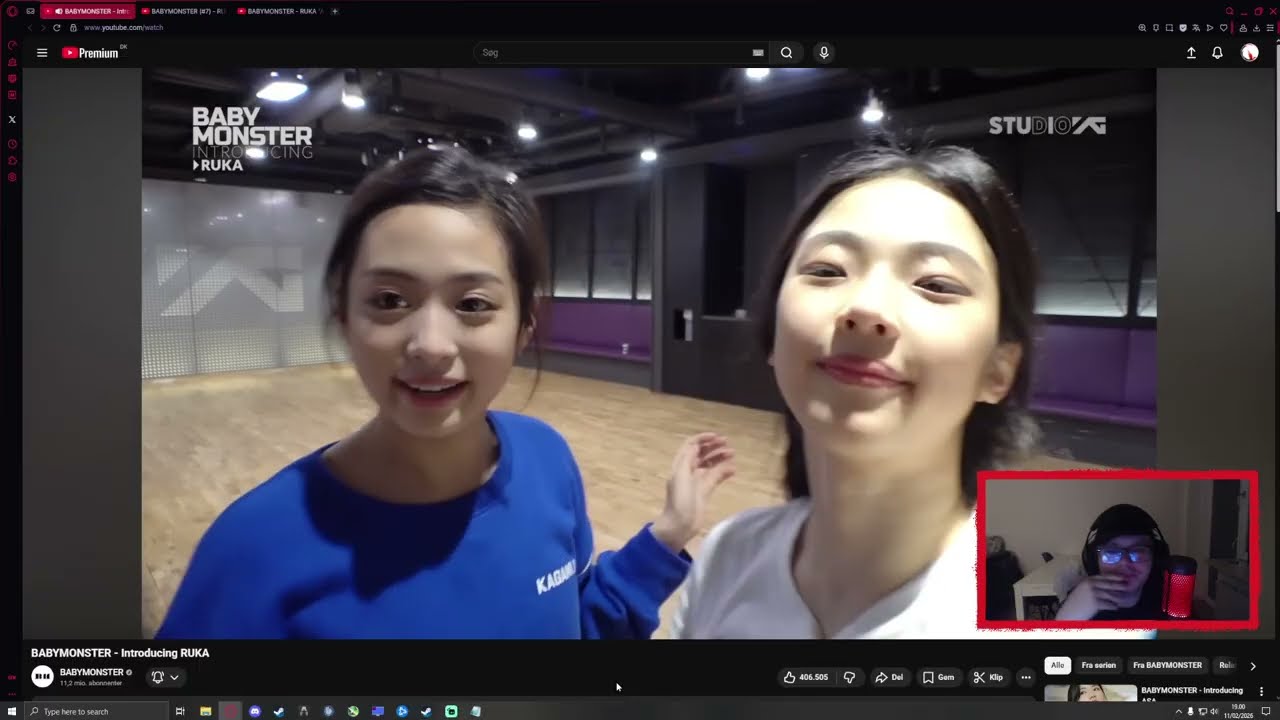Open the YouTube account avatar menu
Image resolution: width=1280 pixels, height=720 pixels.
[1250, 53]
